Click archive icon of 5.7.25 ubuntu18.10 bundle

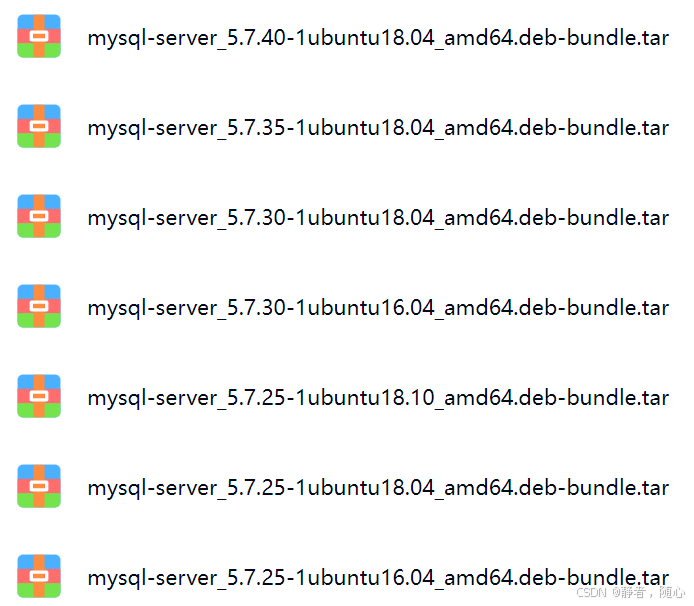coord(39,396)
